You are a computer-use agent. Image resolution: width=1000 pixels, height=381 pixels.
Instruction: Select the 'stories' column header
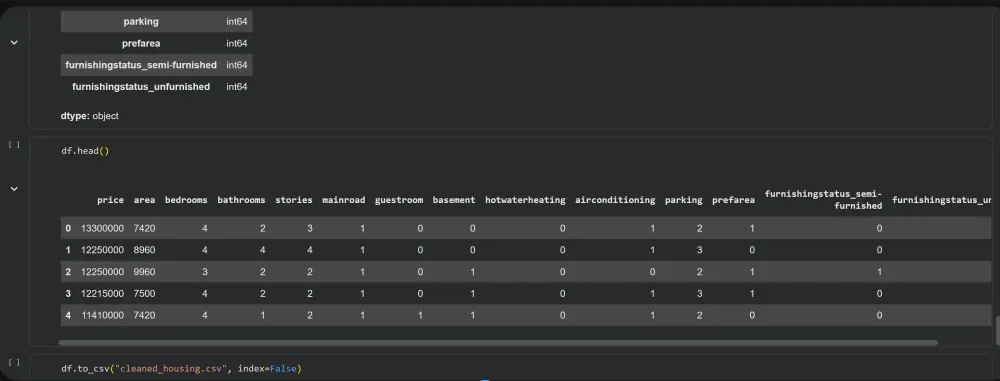(x=294, y=200)
